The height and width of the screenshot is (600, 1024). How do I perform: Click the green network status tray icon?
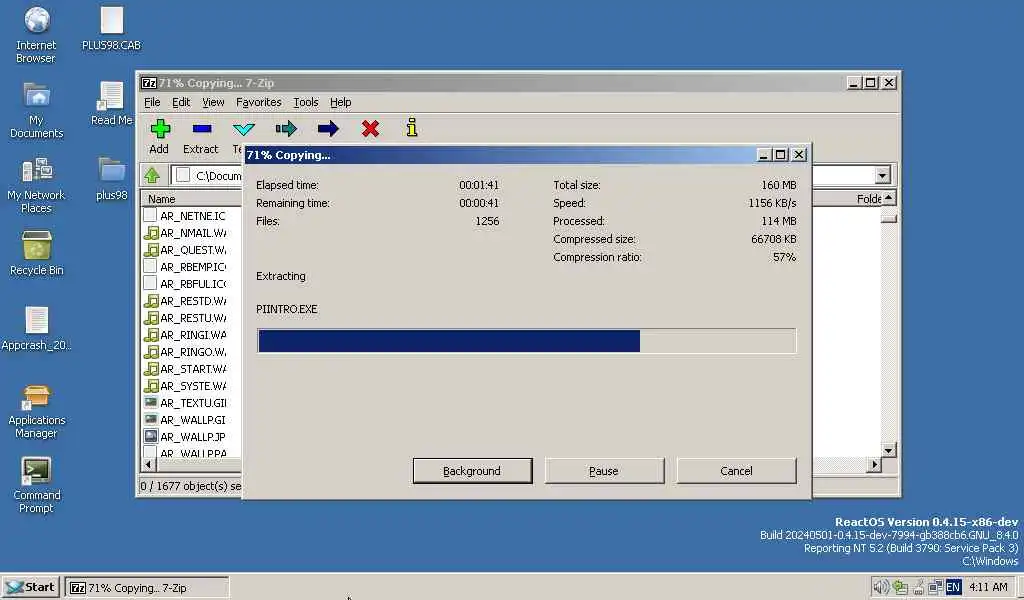click(900, 587)
